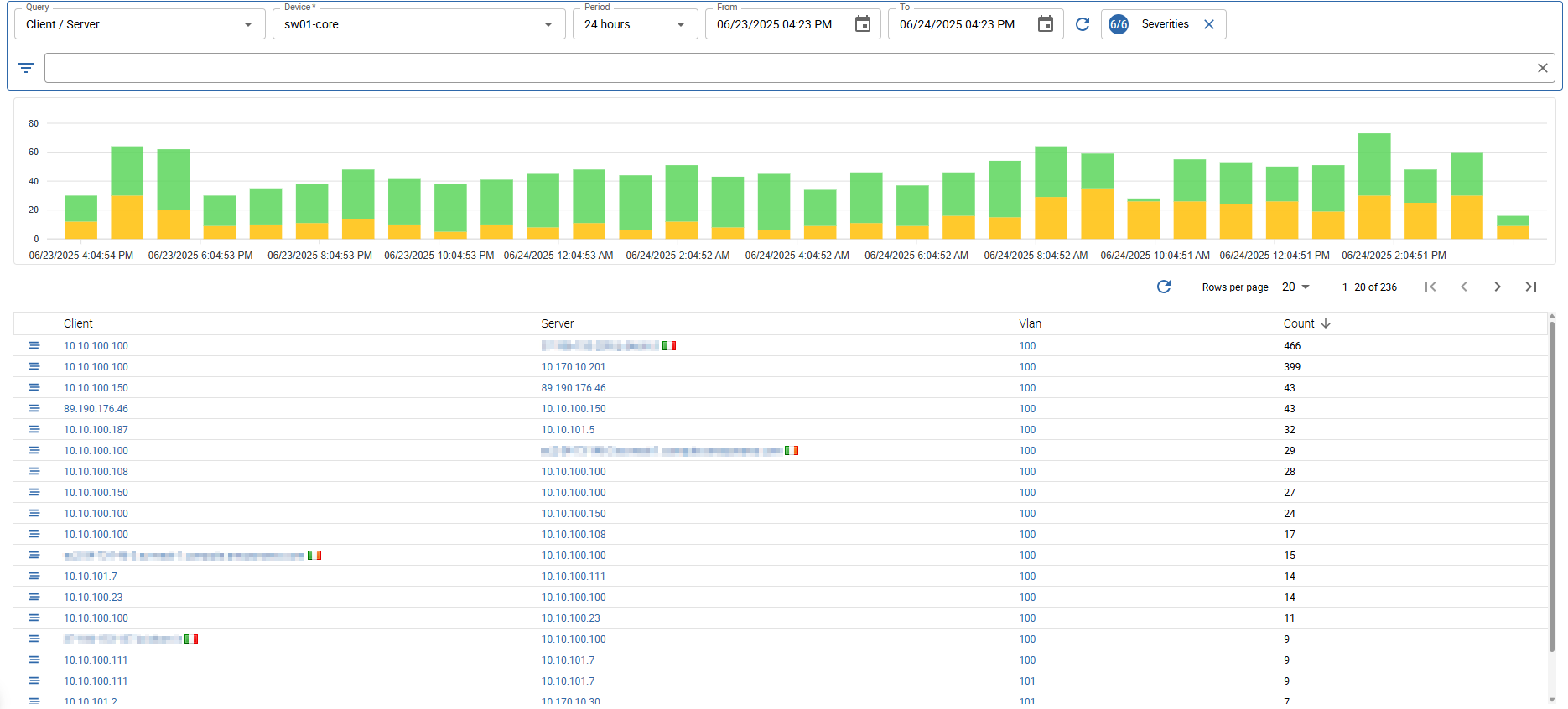Click client link 10.10.100.108
1568x709 pixels.
pyautogui.click(x=96, y=472)
